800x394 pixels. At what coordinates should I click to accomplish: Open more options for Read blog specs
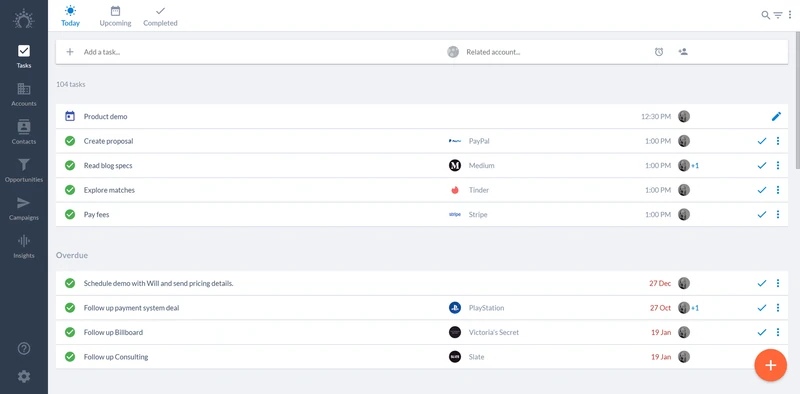tap(778, 165)
